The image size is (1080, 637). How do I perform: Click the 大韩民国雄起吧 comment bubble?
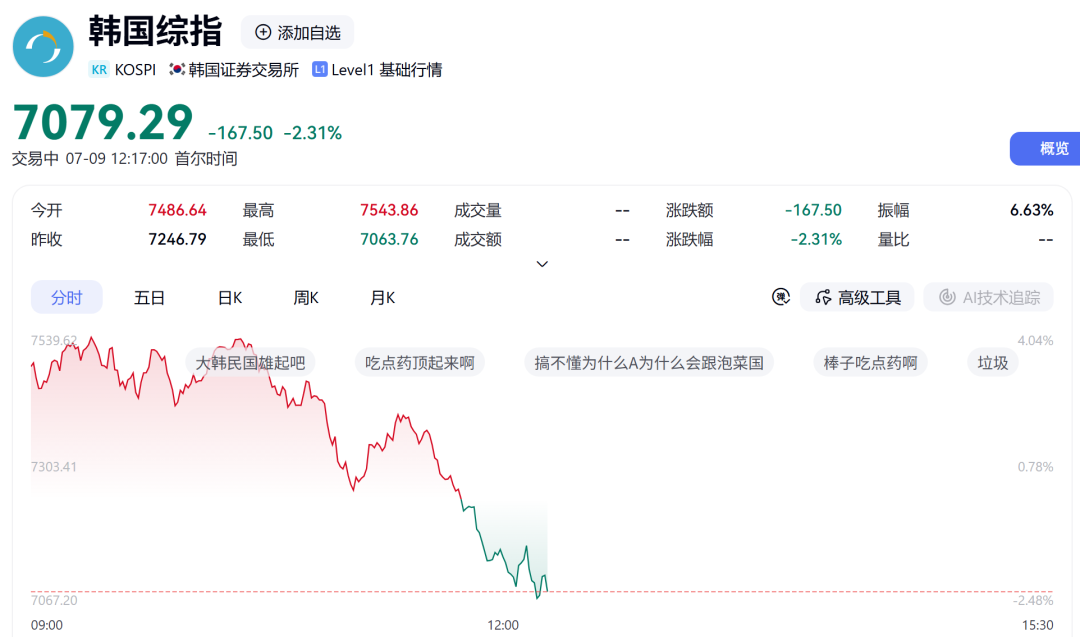tap(250, 363)
